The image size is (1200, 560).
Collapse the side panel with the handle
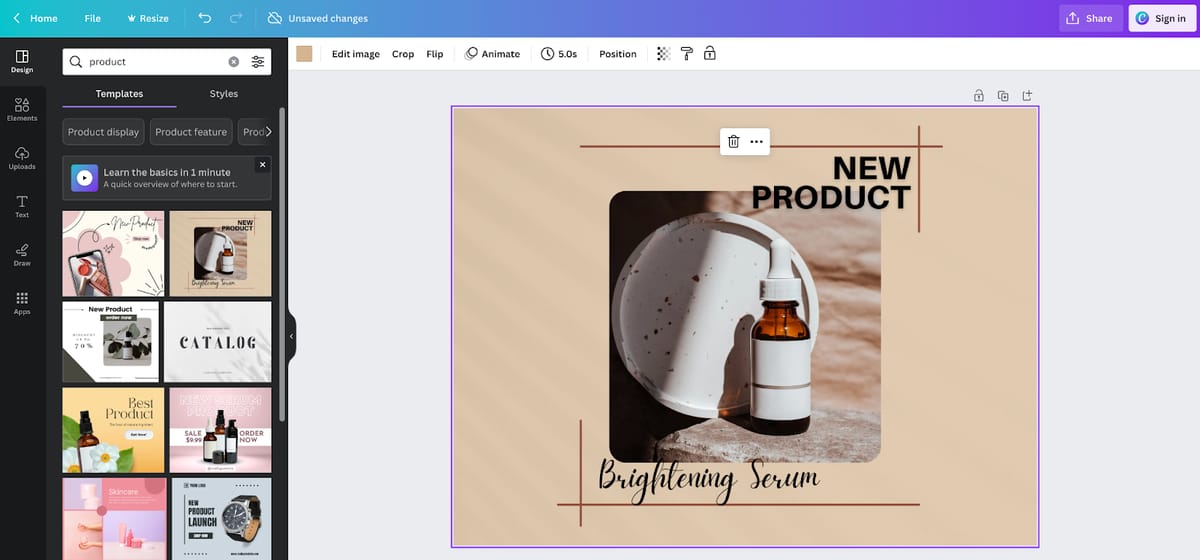tap(292, 336)
